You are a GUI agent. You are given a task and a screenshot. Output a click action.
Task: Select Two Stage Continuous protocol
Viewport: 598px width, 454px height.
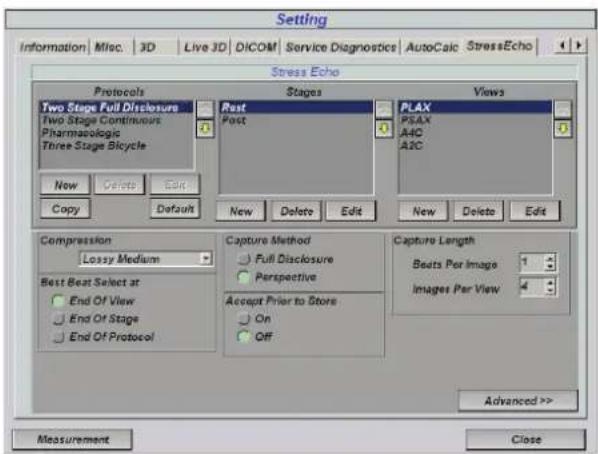pyautogui.click(x=116, y=120)
